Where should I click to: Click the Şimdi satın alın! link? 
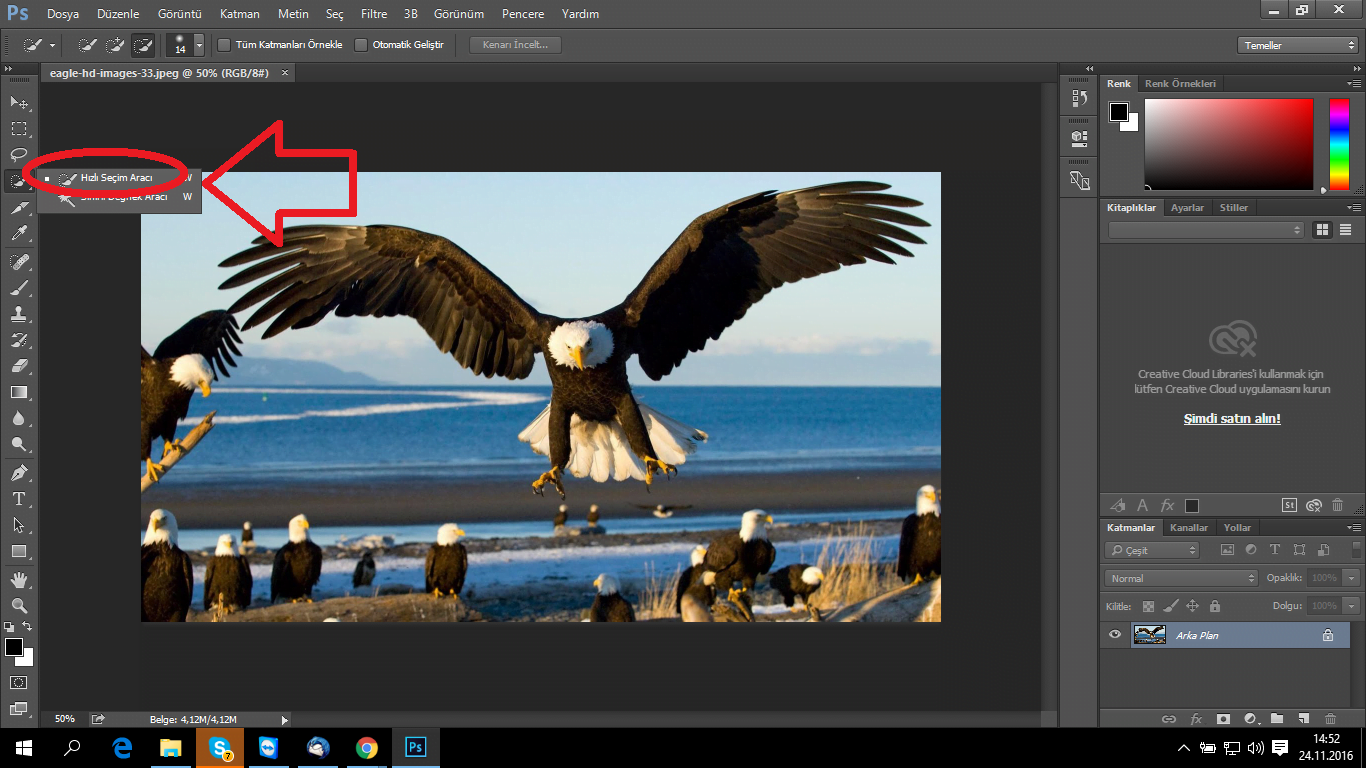(x=1231, y=418)
